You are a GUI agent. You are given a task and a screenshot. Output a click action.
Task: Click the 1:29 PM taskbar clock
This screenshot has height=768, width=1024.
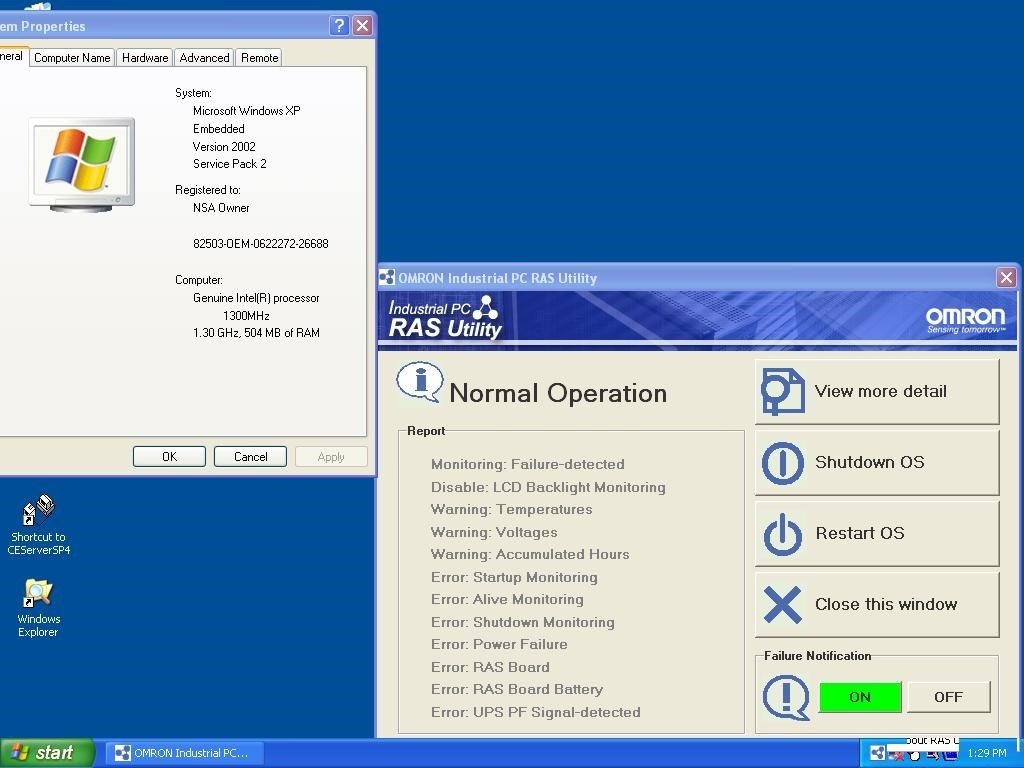pos(987,753)
